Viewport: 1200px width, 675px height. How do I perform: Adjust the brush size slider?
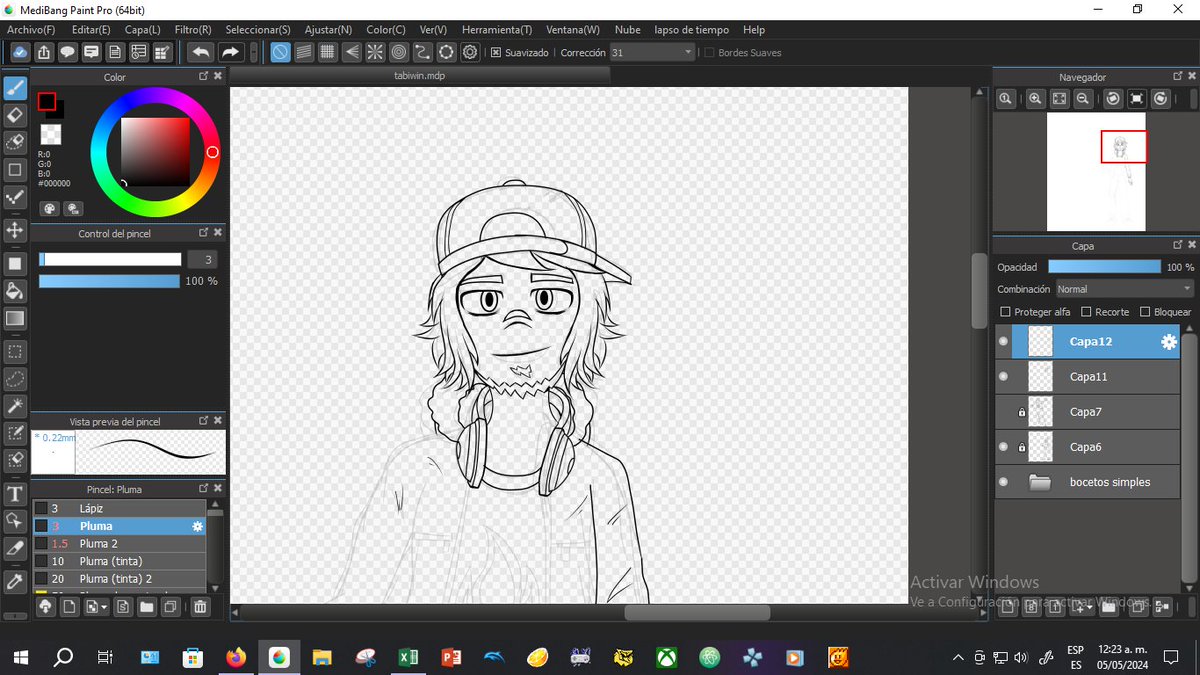(x=110, y=259)
